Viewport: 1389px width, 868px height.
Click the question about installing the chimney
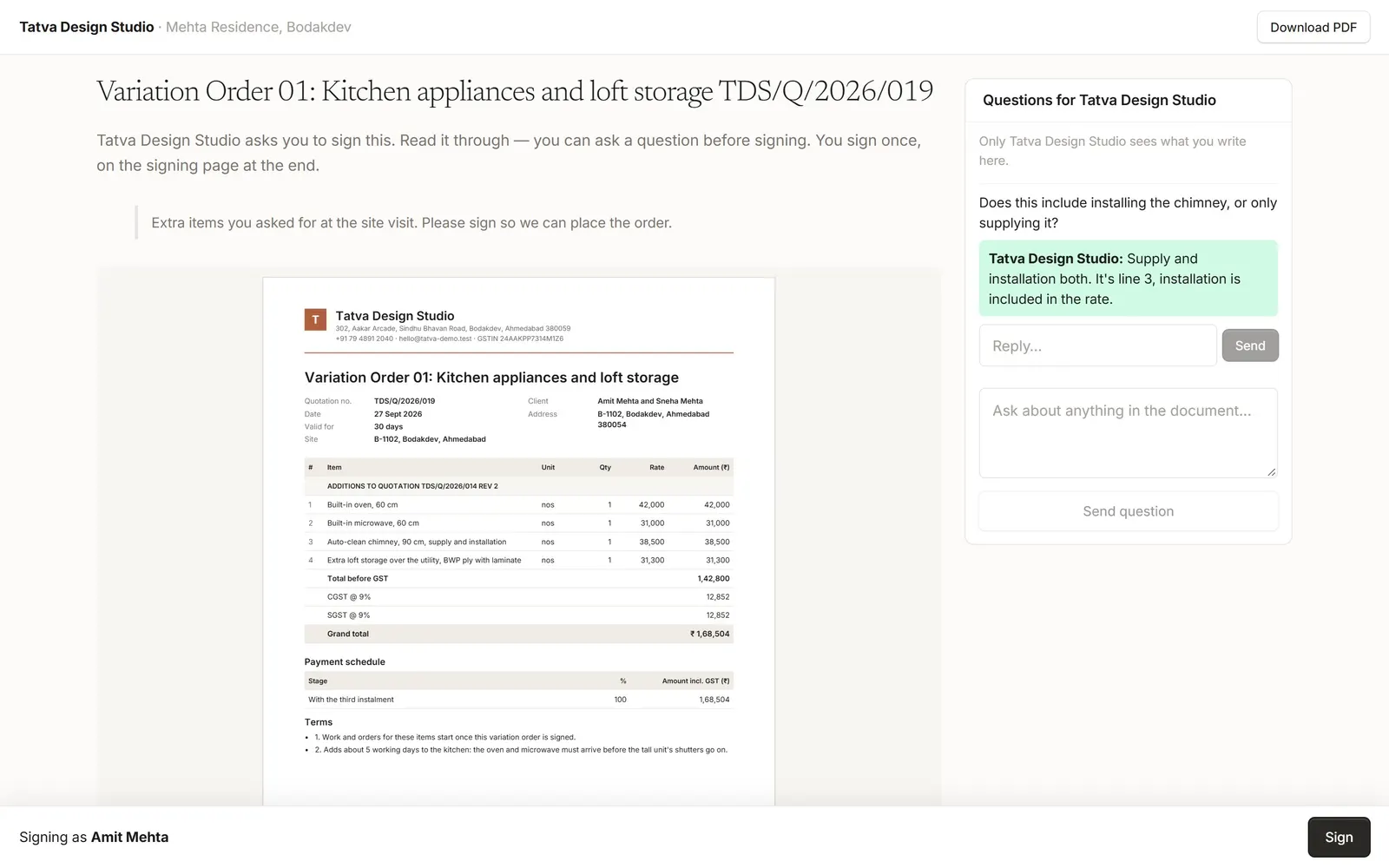click(1128, 213)
